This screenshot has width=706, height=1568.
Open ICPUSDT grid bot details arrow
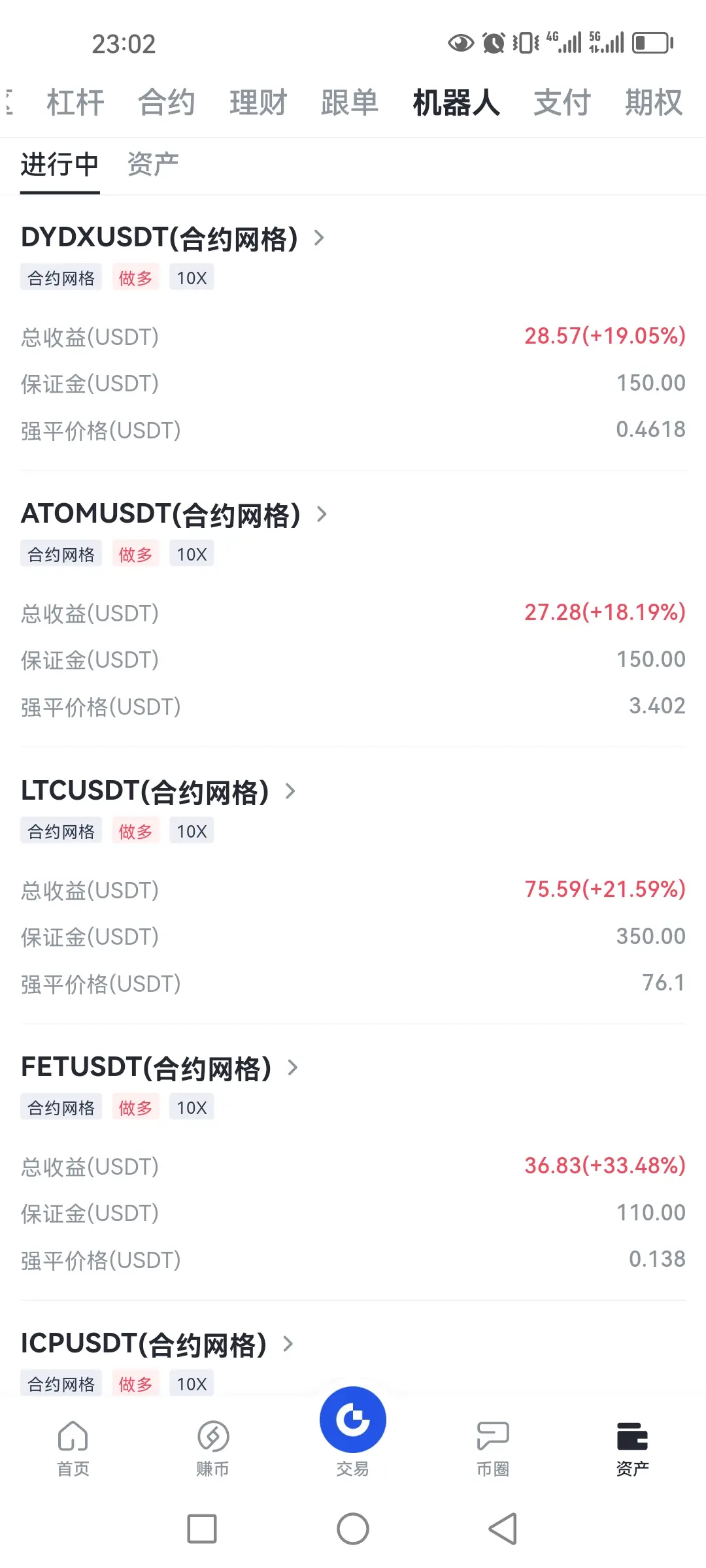288,1344
